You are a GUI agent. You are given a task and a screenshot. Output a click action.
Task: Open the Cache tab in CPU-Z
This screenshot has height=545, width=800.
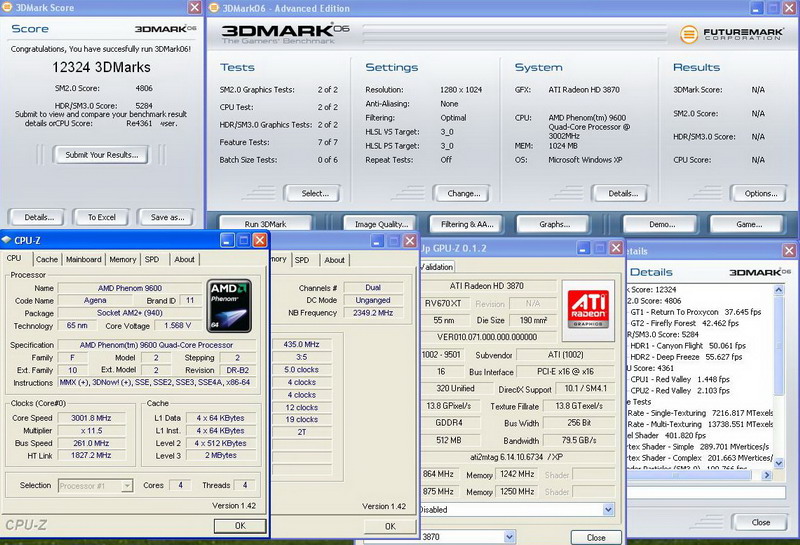coord(47,259)
